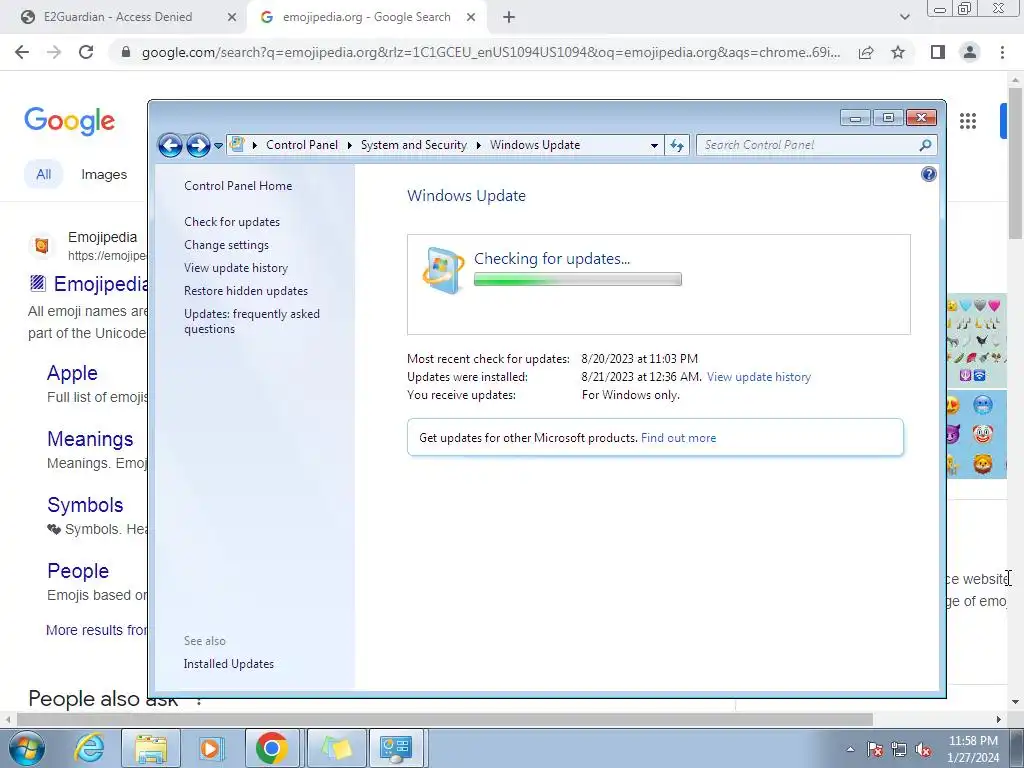Open Chrome profile avatar icon
This screenshot has height=768, width=1024.
[x=970, y=52]
